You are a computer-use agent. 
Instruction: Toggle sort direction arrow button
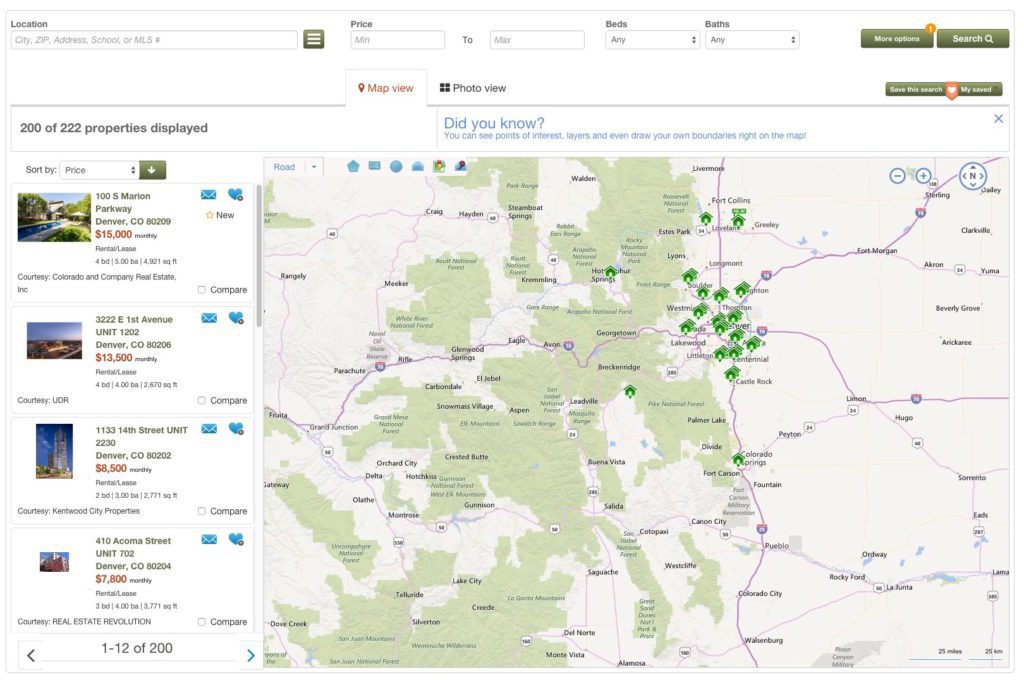[152, 170]
